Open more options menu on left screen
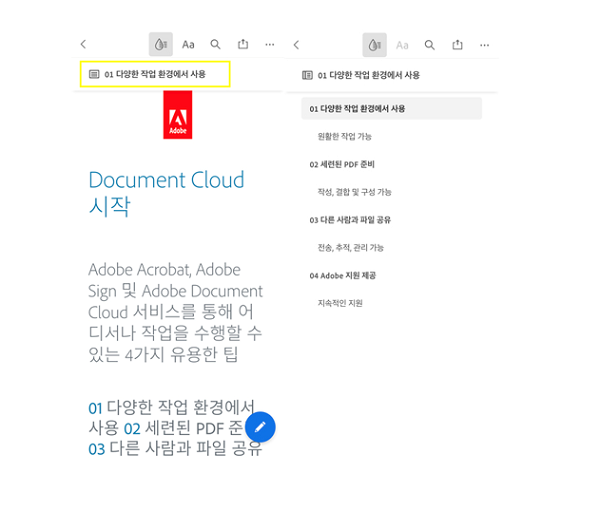 coord(270,45)
